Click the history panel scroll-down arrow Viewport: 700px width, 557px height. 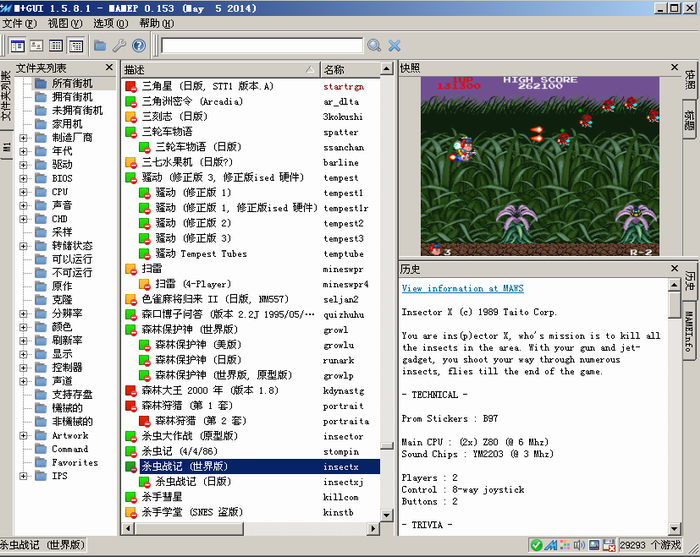674,529
